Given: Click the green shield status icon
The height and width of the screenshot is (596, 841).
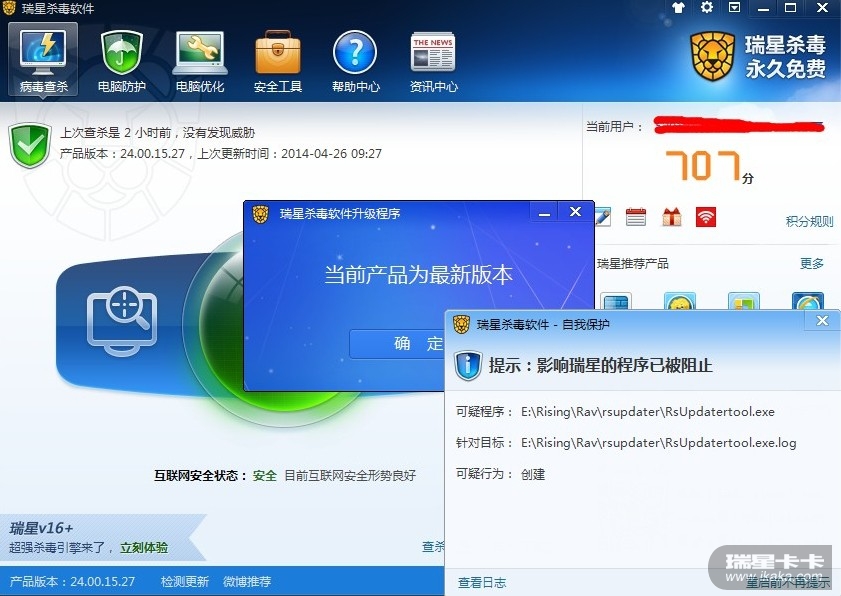Looking at the screenshot, I should click(30, 145).
